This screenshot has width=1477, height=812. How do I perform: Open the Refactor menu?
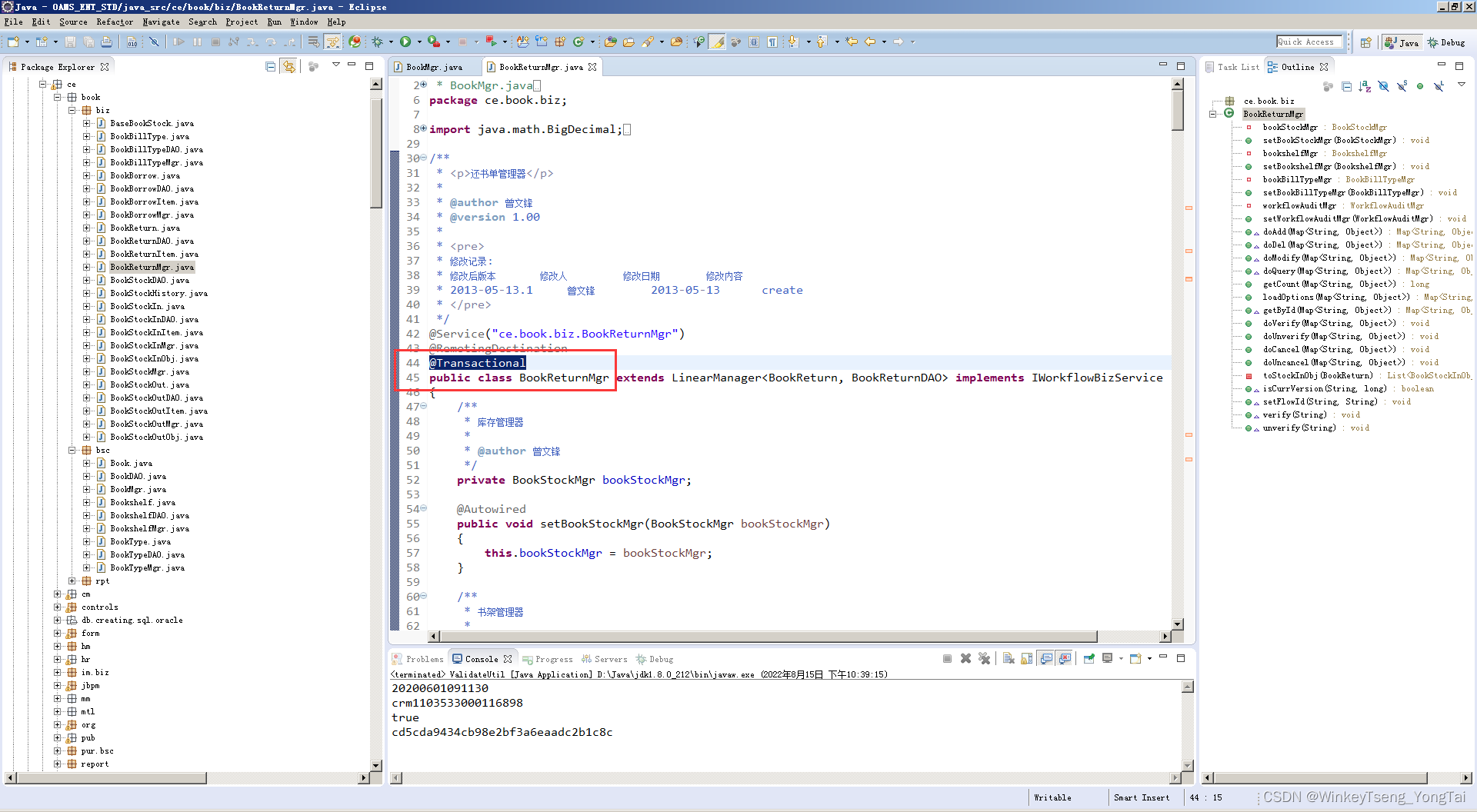(x=115, y=22)
